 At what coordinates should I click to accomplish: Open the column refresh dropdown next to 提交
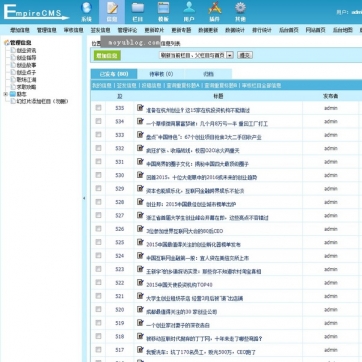coord(196,55)
